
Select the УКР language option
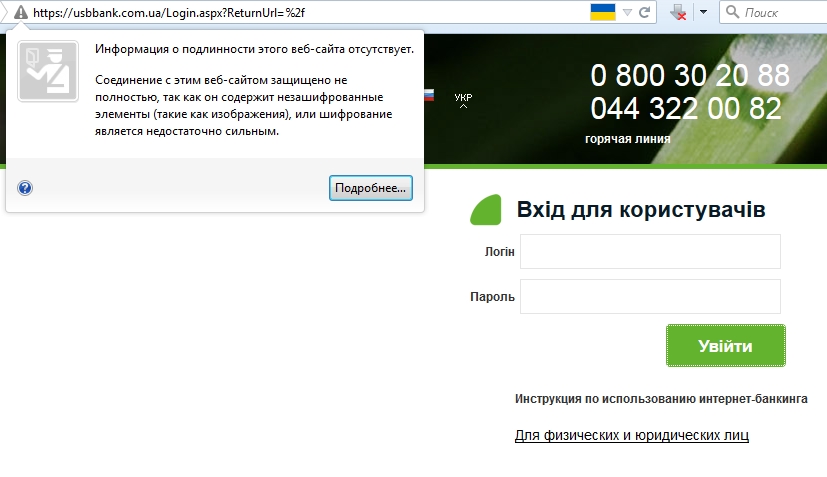pos(463,98)
